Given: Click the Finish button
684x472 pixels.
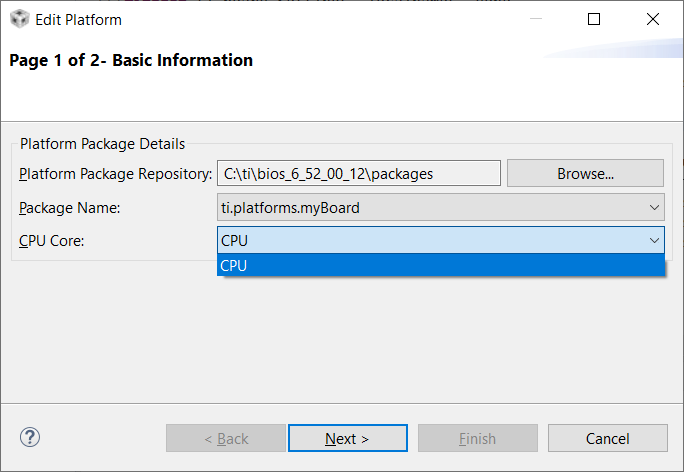Looking at the screenshot, I should pyautogui.click(x=477, y=438).
